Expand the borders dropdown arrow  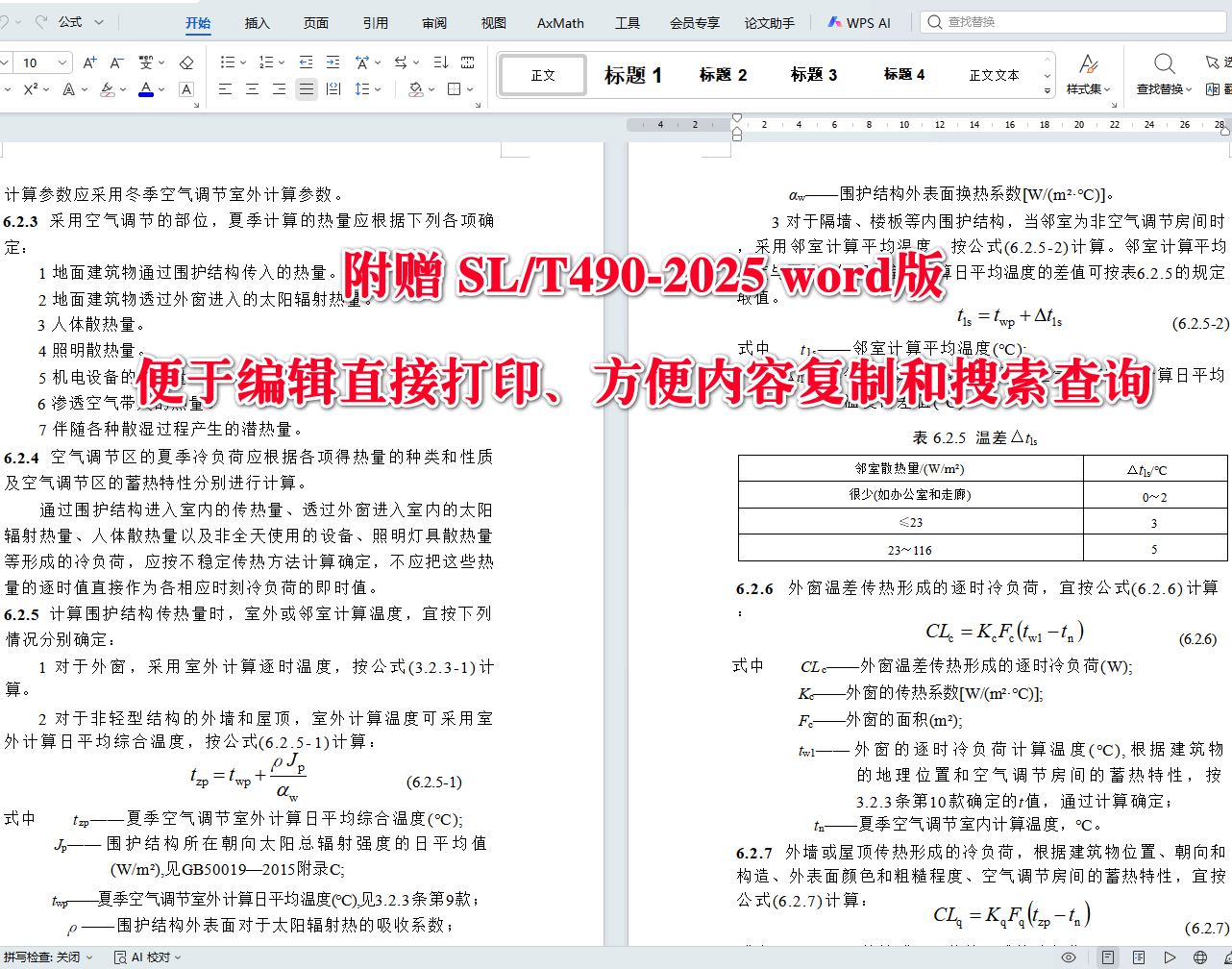[471, 89]
